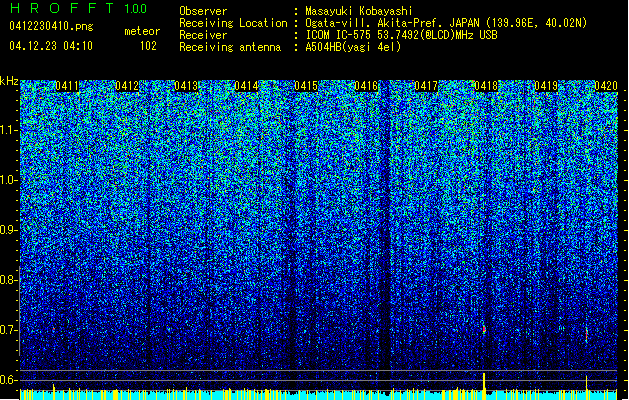The image size is (629, 400).
Task: Click the Receiver label
Action: point(203,35)
